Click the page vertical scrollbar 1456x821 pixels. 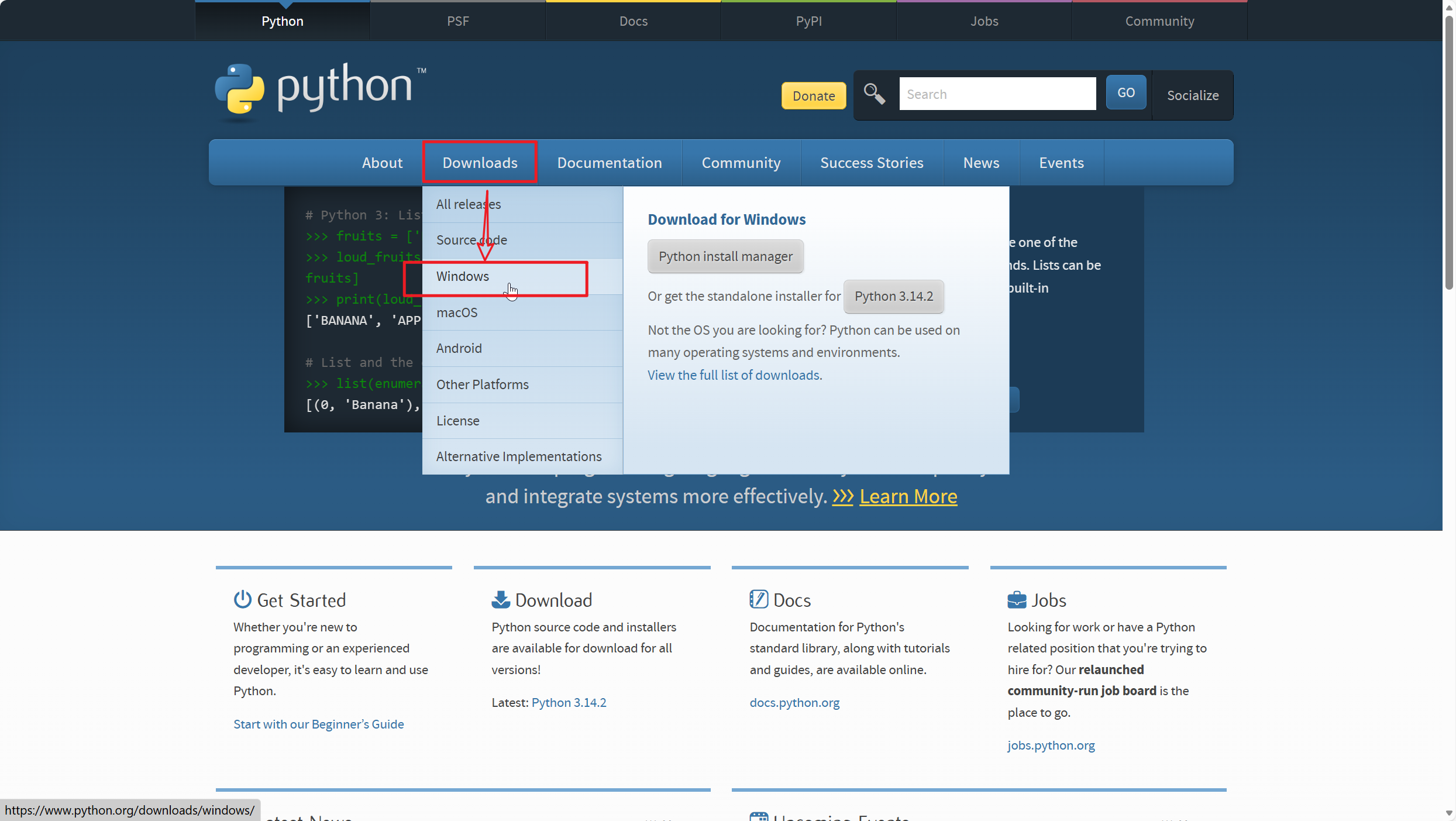pos(1448,152)
